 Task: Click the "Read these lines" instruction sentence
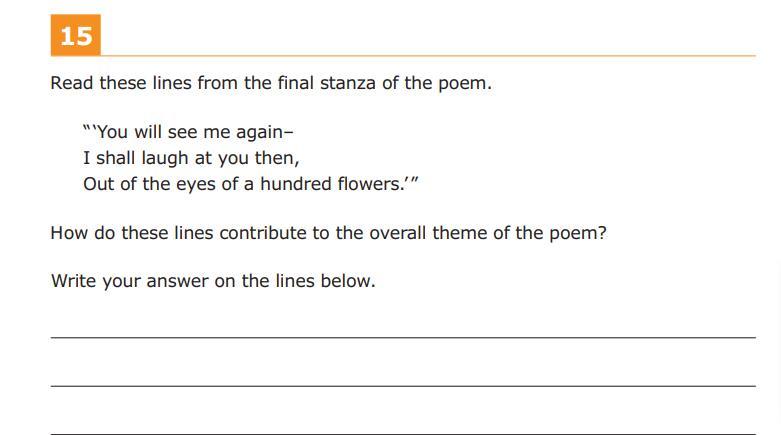(x=271, y=83)
